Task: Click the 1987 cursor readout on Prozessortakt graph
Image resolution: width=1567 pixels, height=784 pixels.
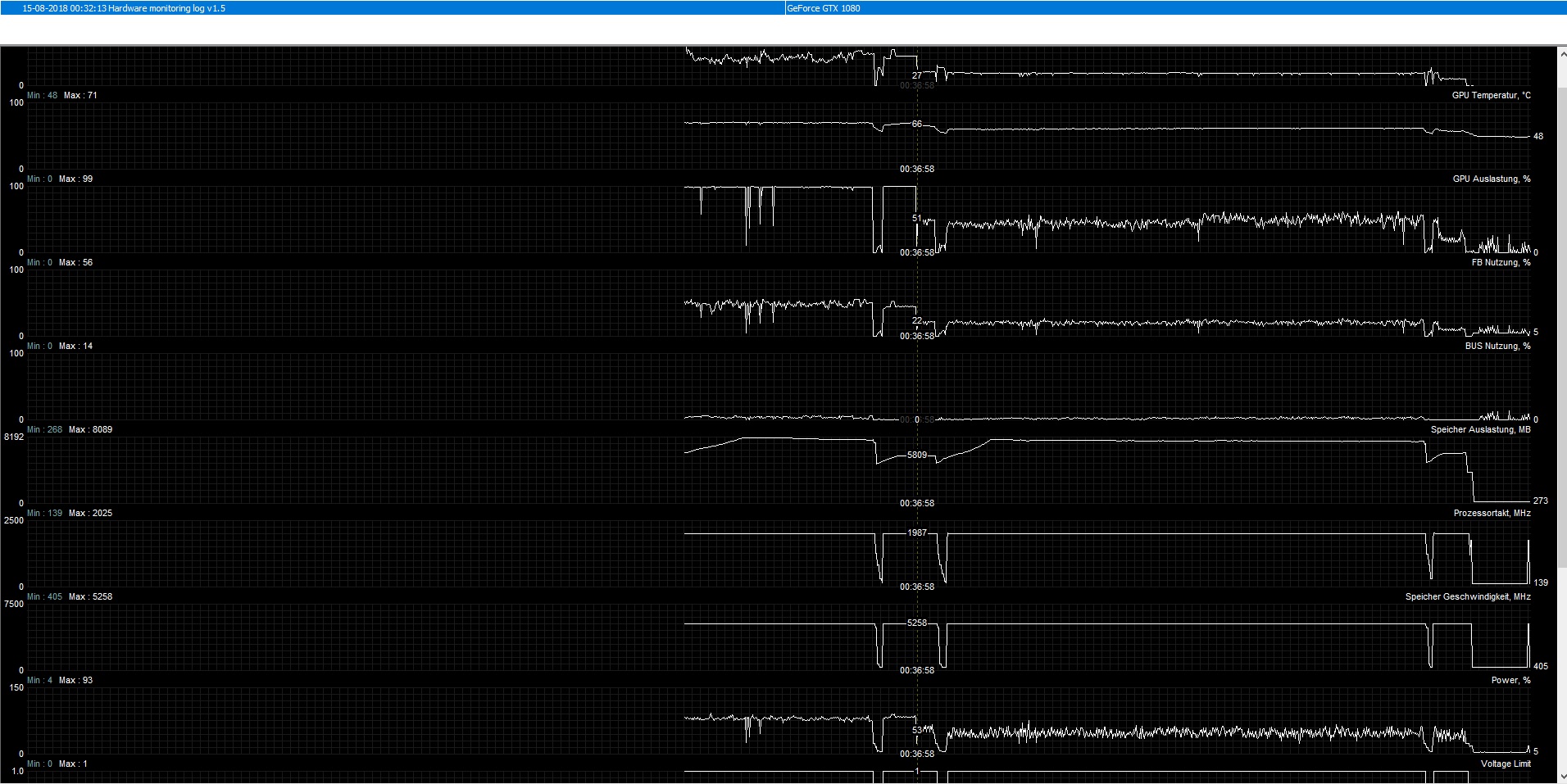Action: click(x=917, y=532)
